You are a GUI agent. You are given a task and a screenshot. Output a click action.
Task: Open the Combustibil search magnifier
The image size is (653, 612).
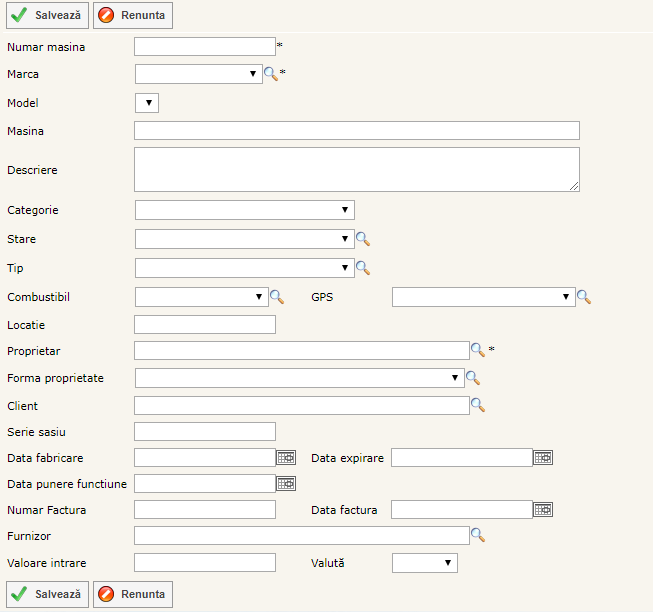point(277,297)
